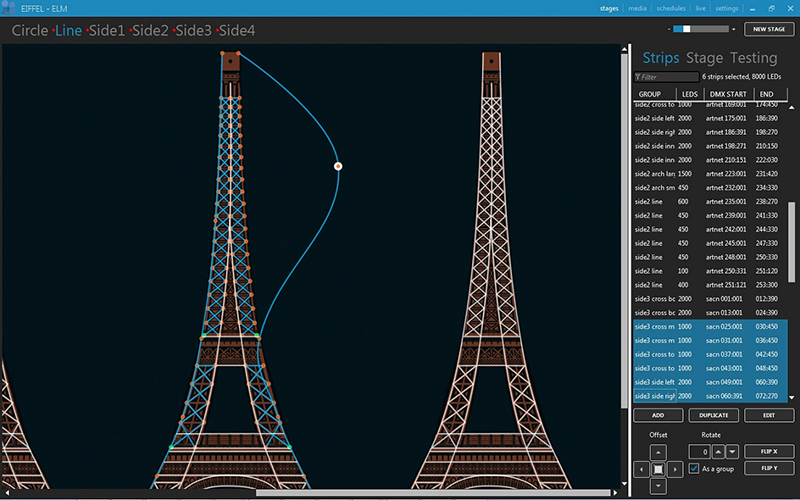Switch to the Side3 stage tab
The image size is (800, 500).
click(195, 31)
